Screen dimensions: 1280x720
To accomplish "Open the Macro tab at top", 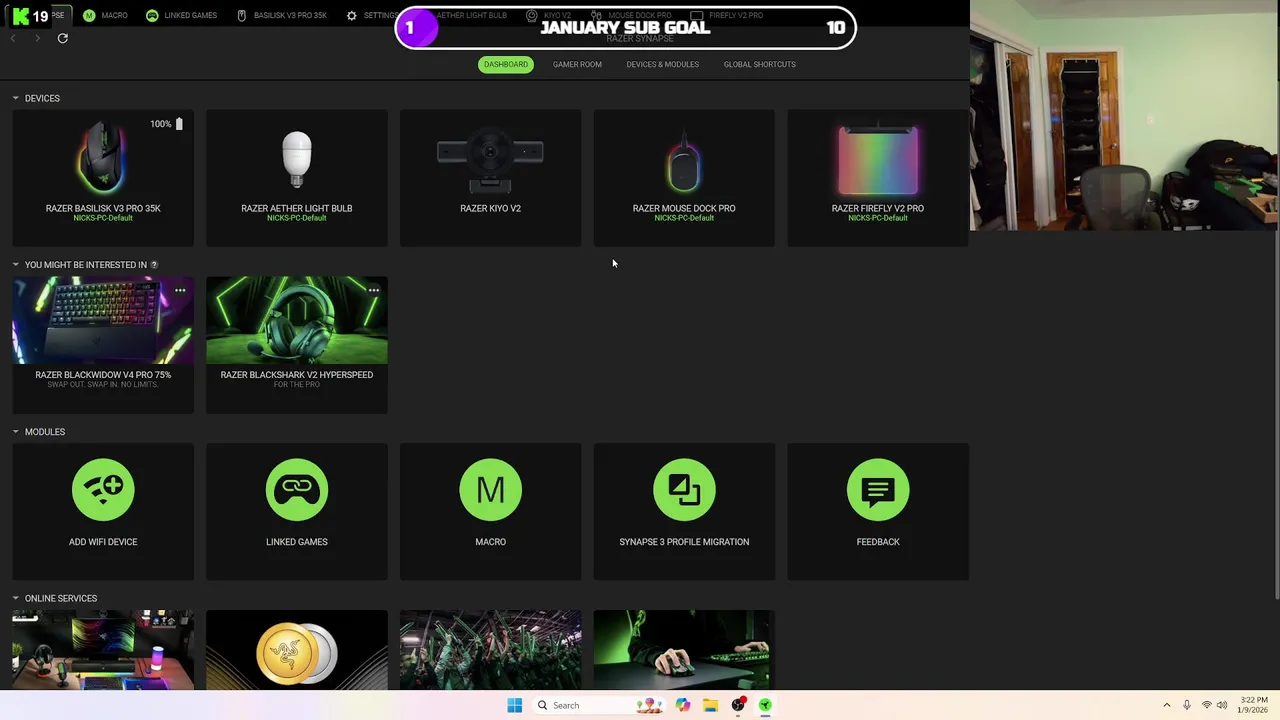I will tap(105, 16).
